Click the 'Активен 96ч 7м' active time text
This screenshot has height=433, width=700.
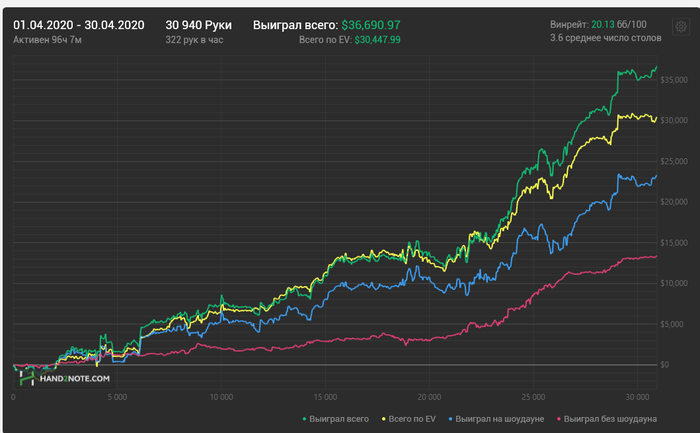tap(47, 40)
